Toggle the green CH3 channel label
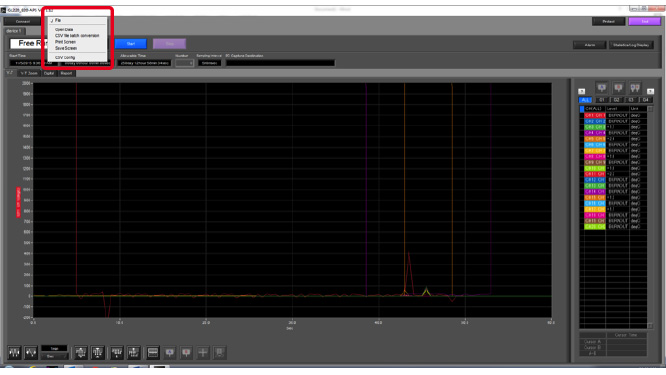Image resolution: width=666 pixels, height=375 pixels. click(595, 127)
